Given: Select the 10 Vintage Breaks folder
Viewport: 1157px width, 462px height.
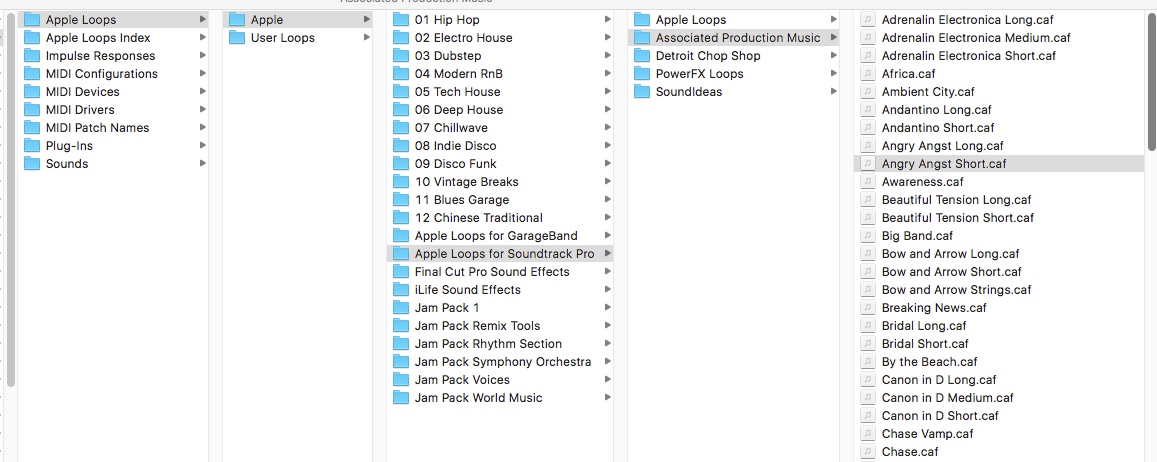Looking at the screenshot, I should [500, 182].
